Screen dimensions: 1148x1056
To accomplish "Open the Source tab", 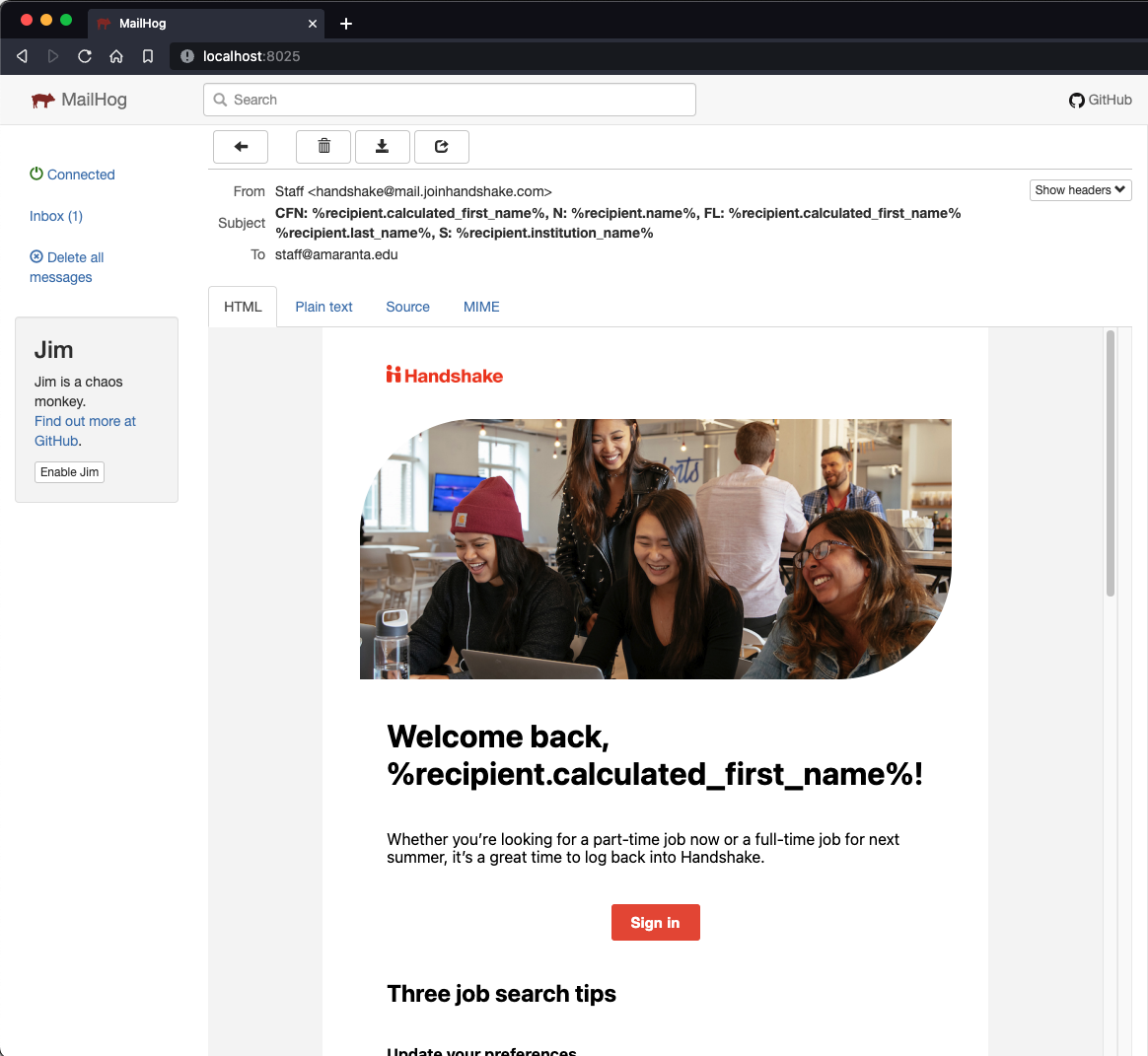I will click(407, 307).
